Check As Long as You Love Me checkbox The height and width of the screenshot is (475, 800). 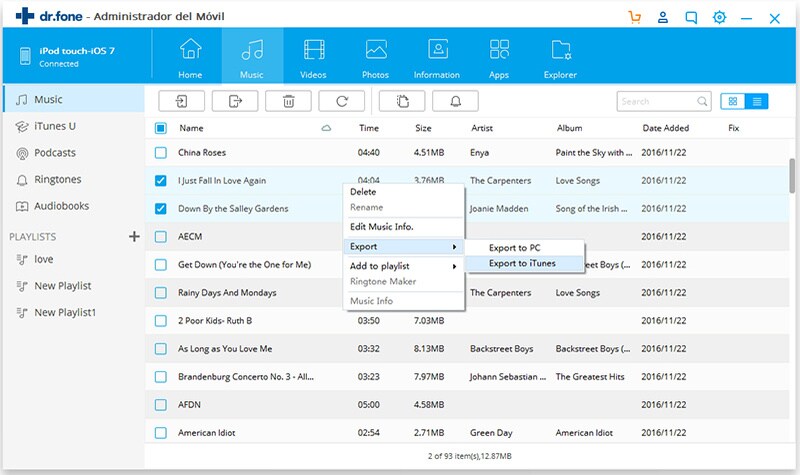161,349
